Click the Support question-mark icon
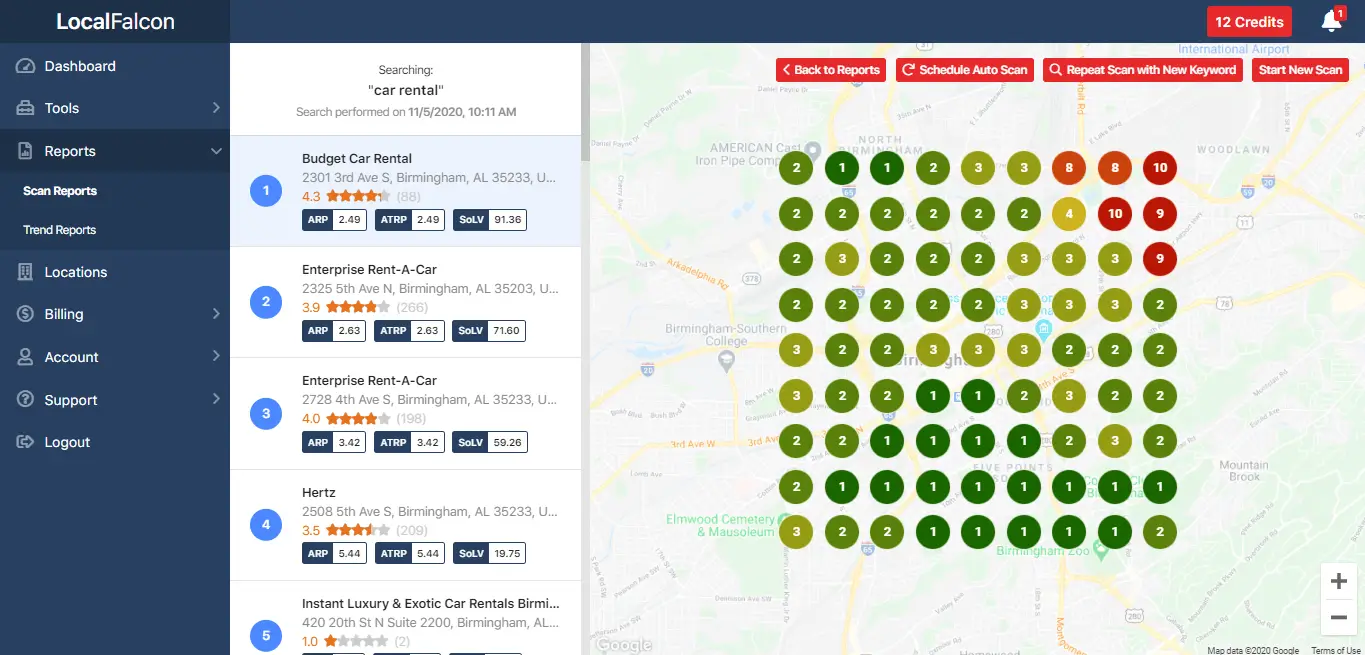The height and width of the screenshot is (655, 1365). click(26, 400)
